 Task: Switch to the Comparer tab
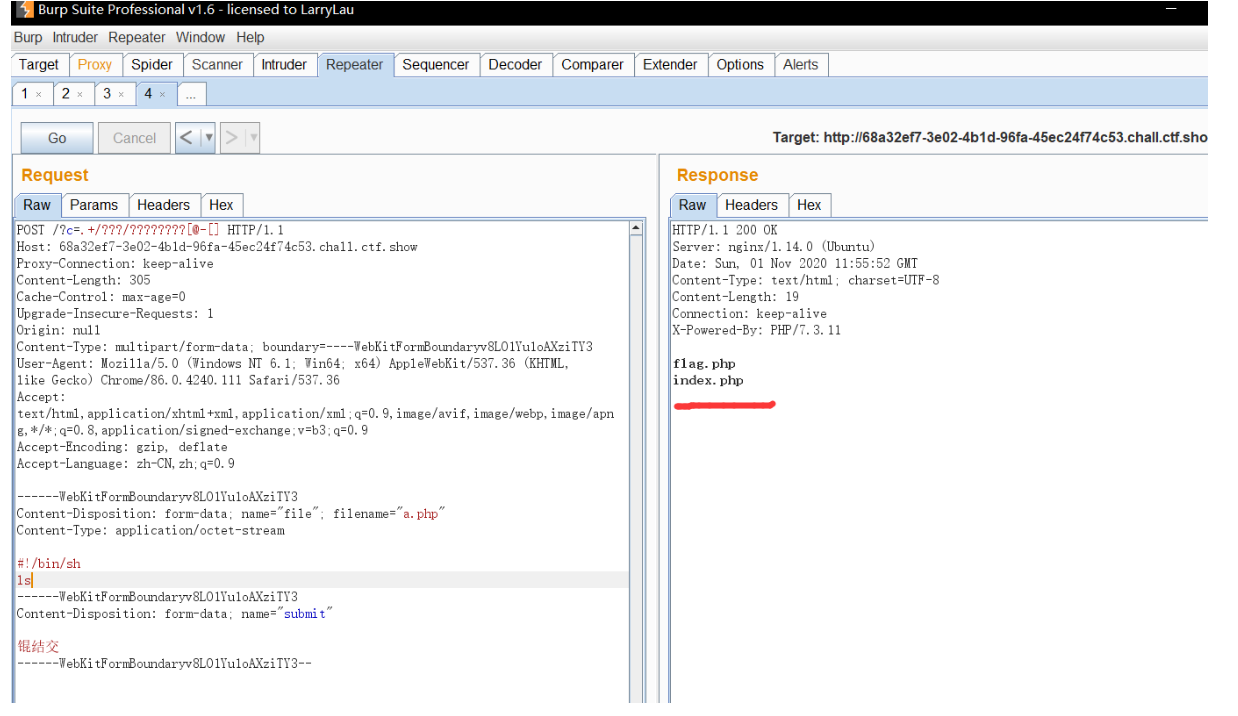tap(592, 64)
